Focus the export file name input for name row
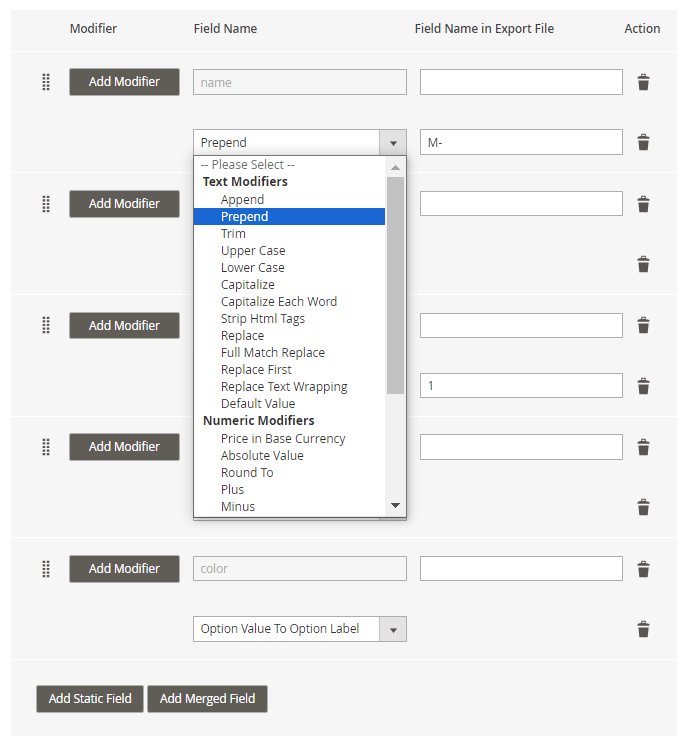This screenshot has height=736, width=685. 521,82
